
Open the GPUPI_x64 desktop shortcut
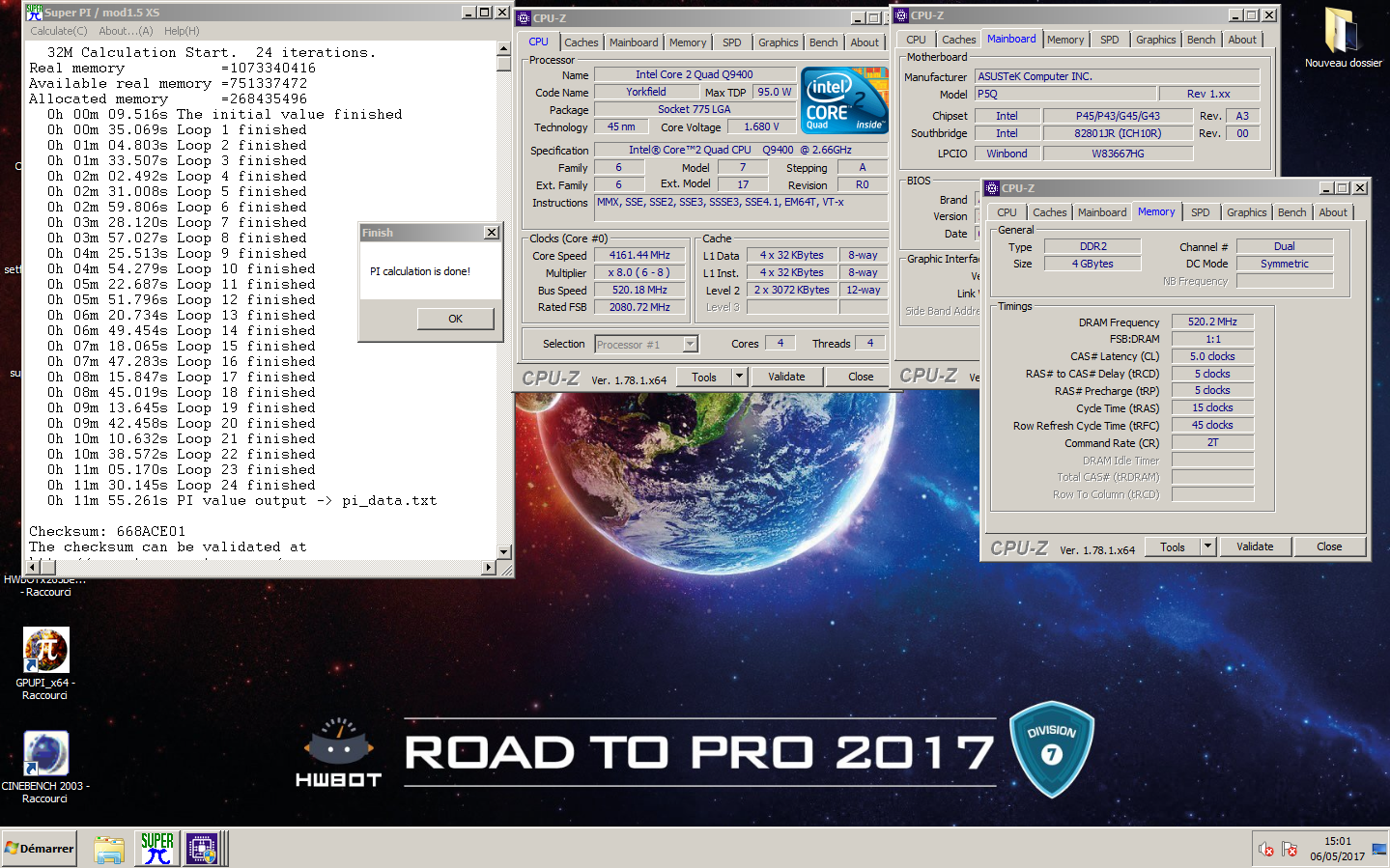coord(45,653)
